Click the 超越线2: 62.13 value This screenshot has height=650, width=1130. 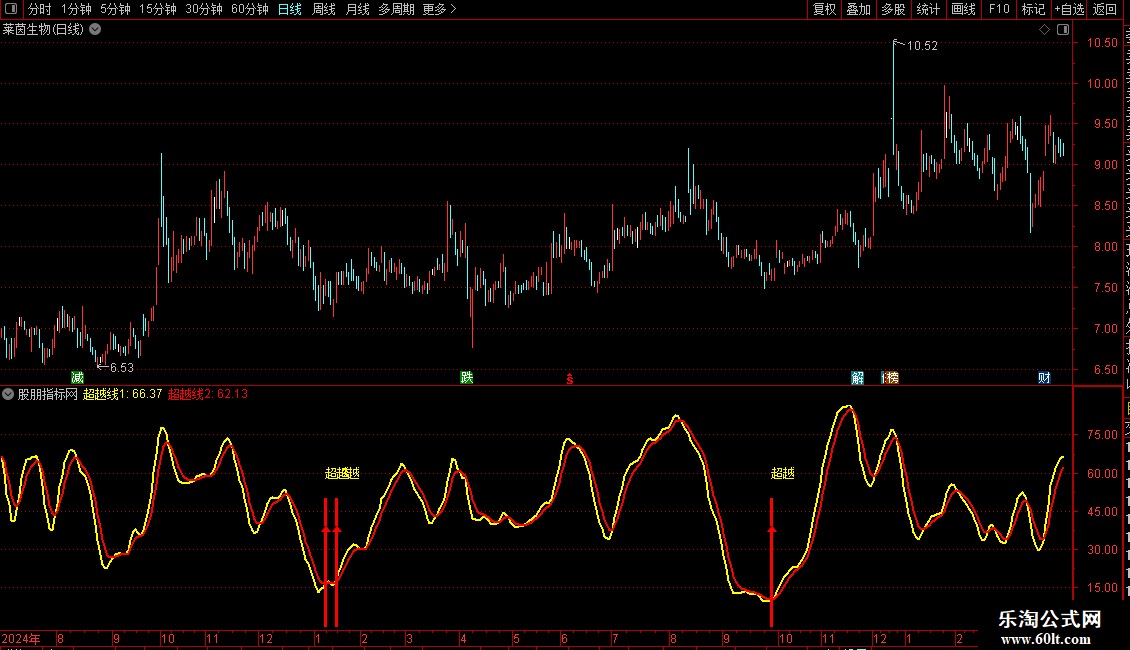point(208,394)
